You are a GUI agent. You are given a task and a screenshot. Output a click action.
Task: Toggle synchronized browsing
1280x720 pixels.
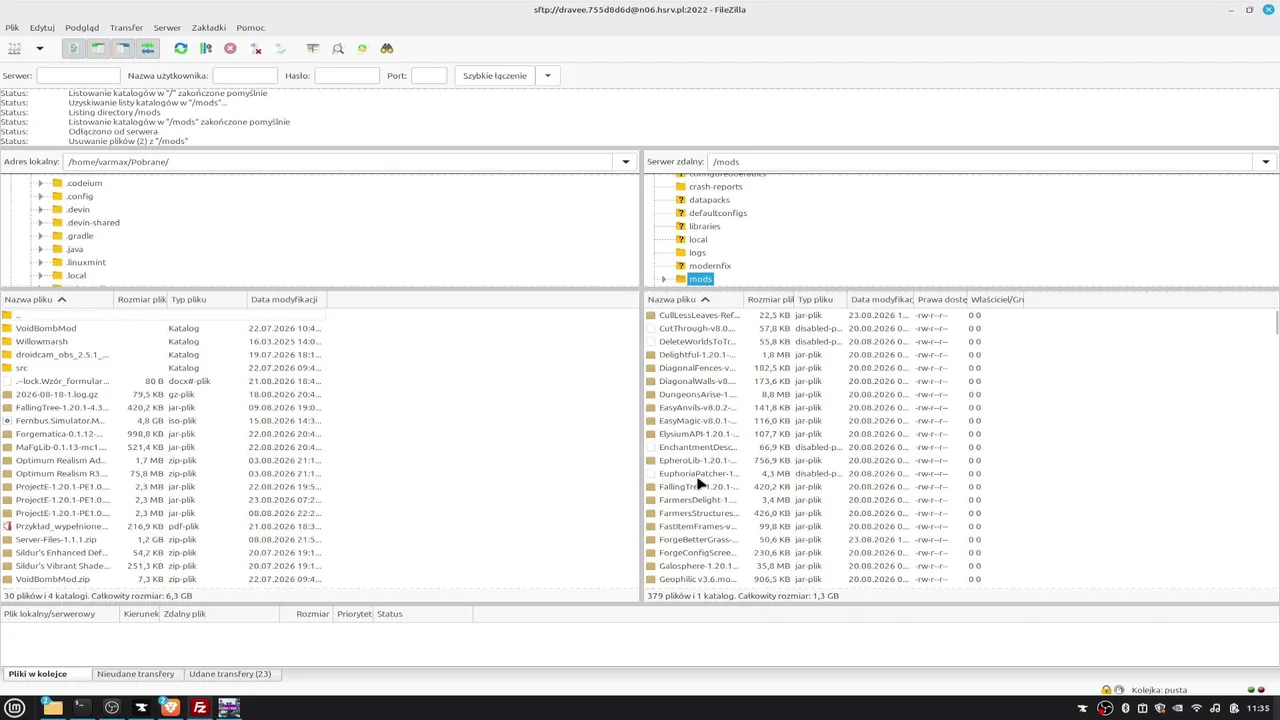(362, 48)
